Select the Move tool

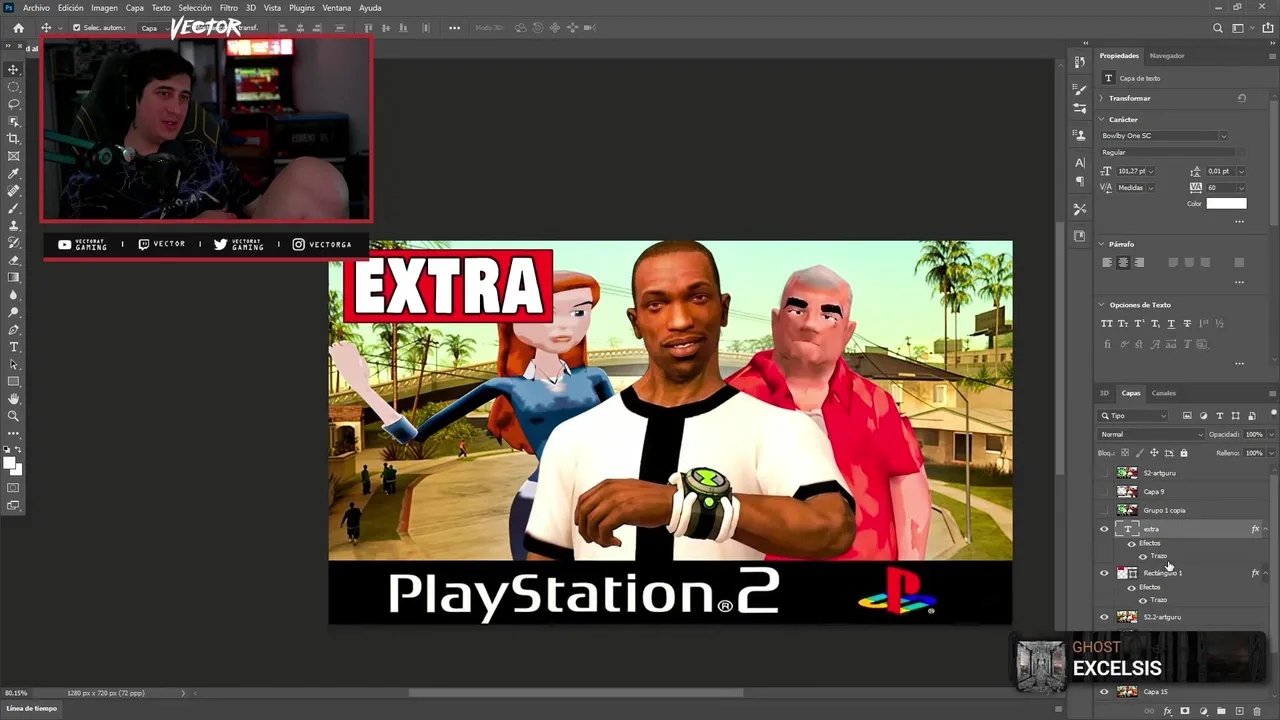pos(14,69)
